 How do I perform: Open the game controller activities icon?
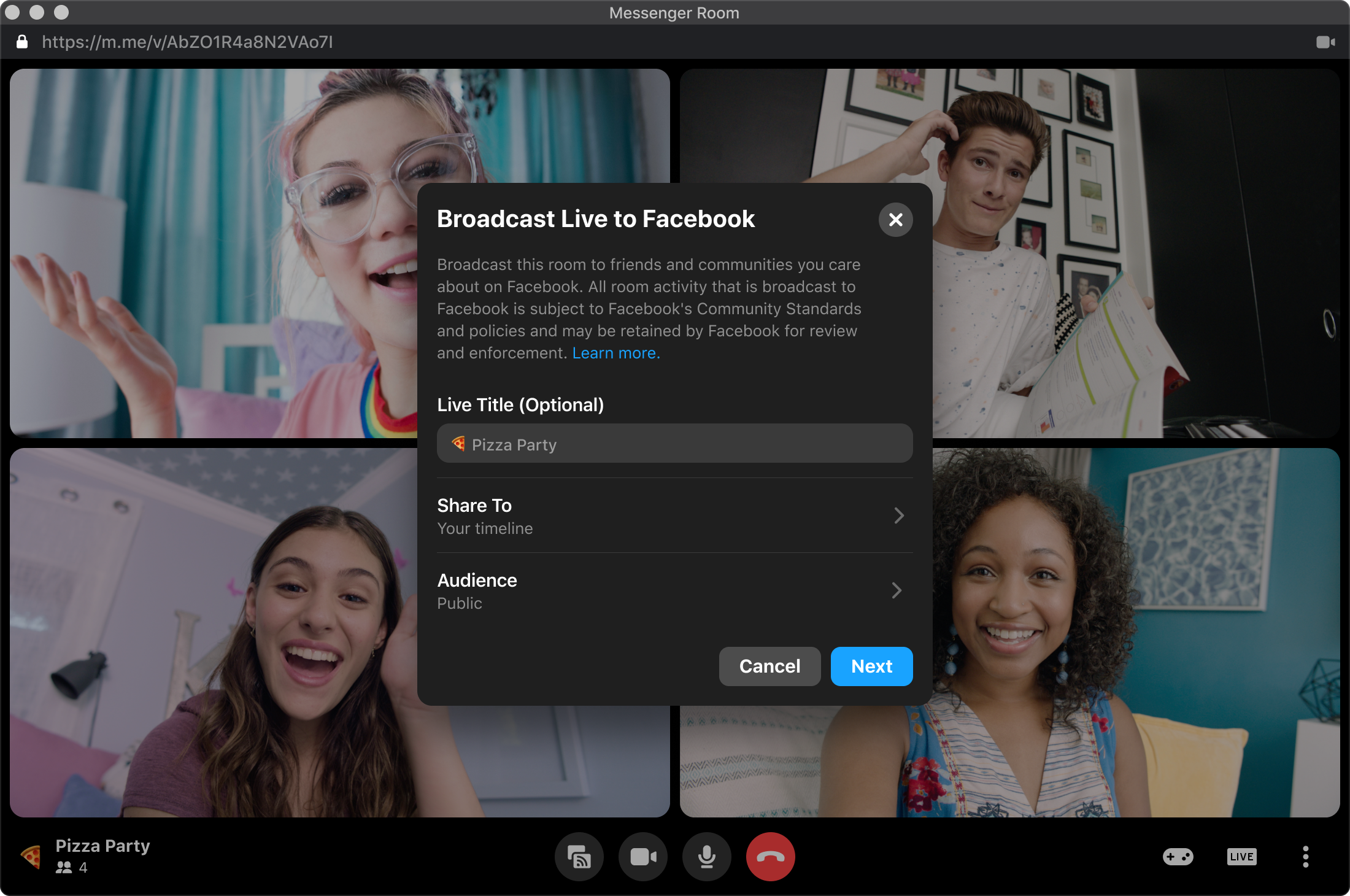tap(1178, 857)
